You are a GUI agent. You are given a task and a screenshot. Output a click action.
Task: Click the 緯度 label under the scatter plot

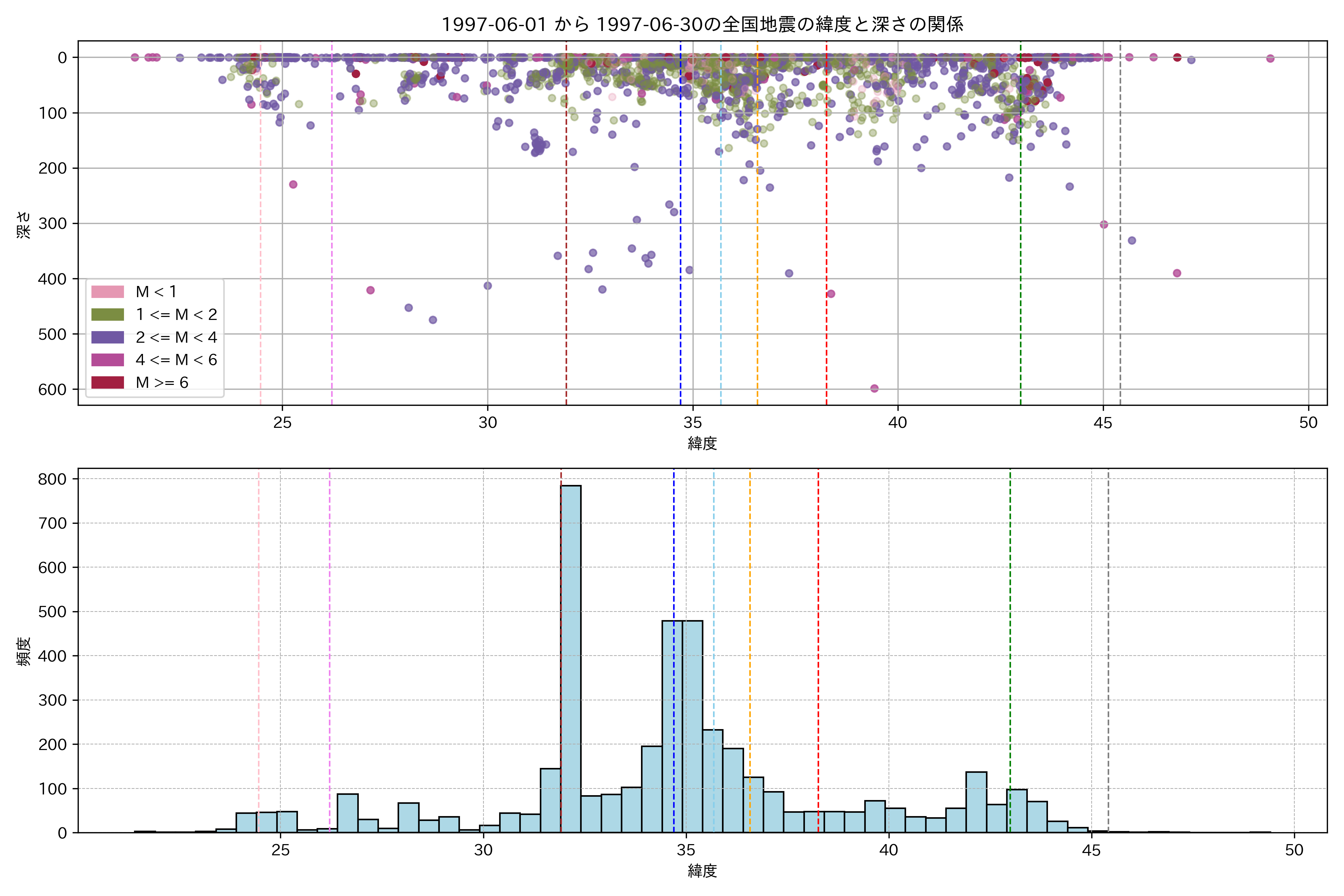pos(702,443)
